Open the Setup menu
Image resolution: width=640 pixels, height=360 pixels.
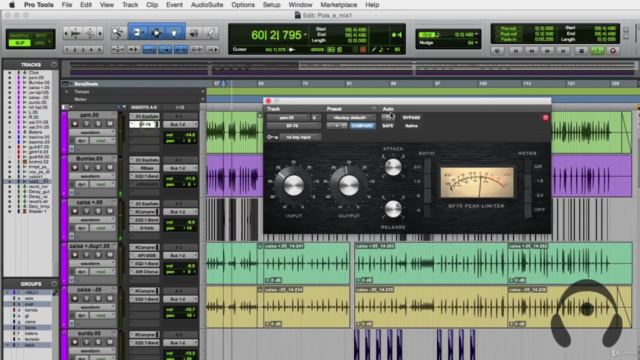click(271, 5)
